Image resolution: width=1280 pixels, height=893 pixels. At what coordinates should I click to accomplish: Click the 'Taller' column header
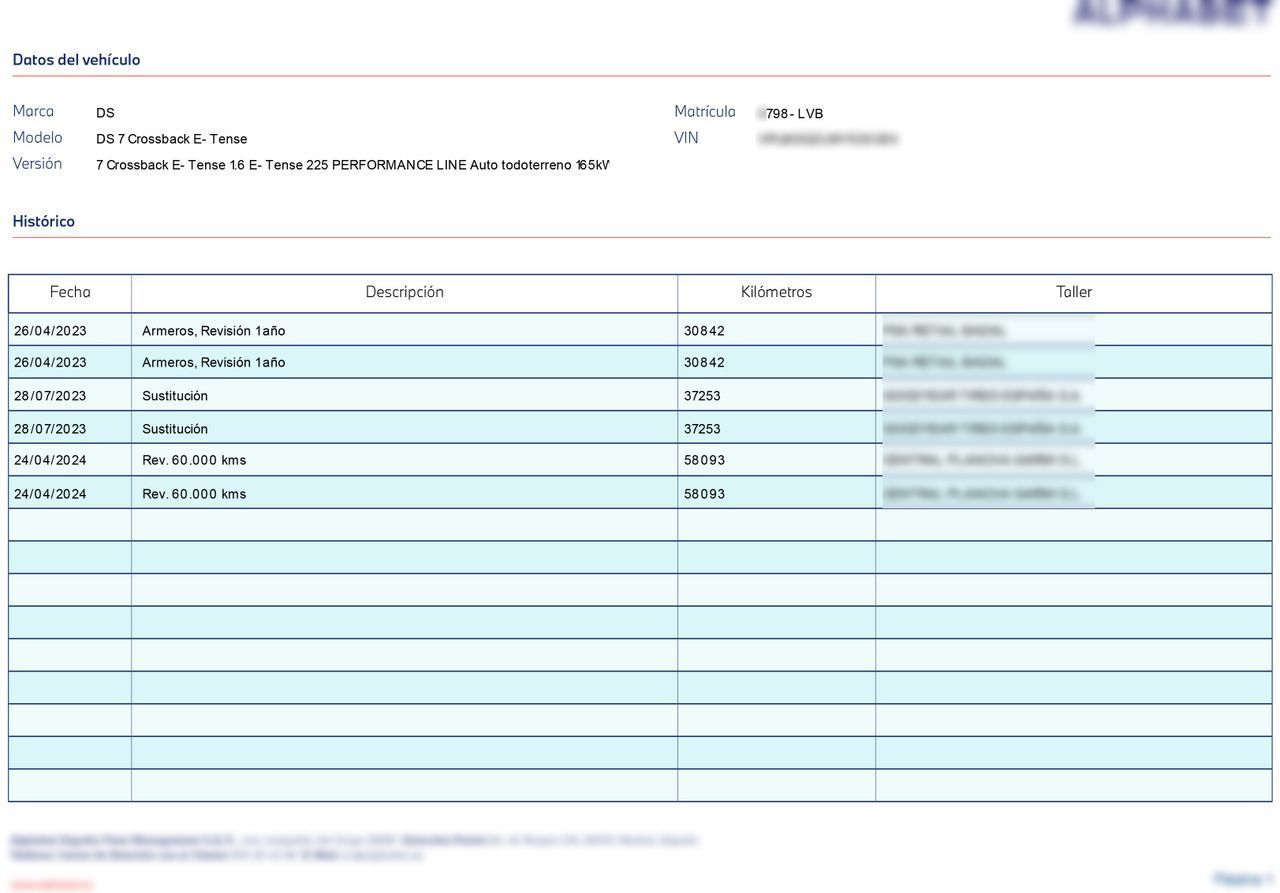pos(1074,292)
